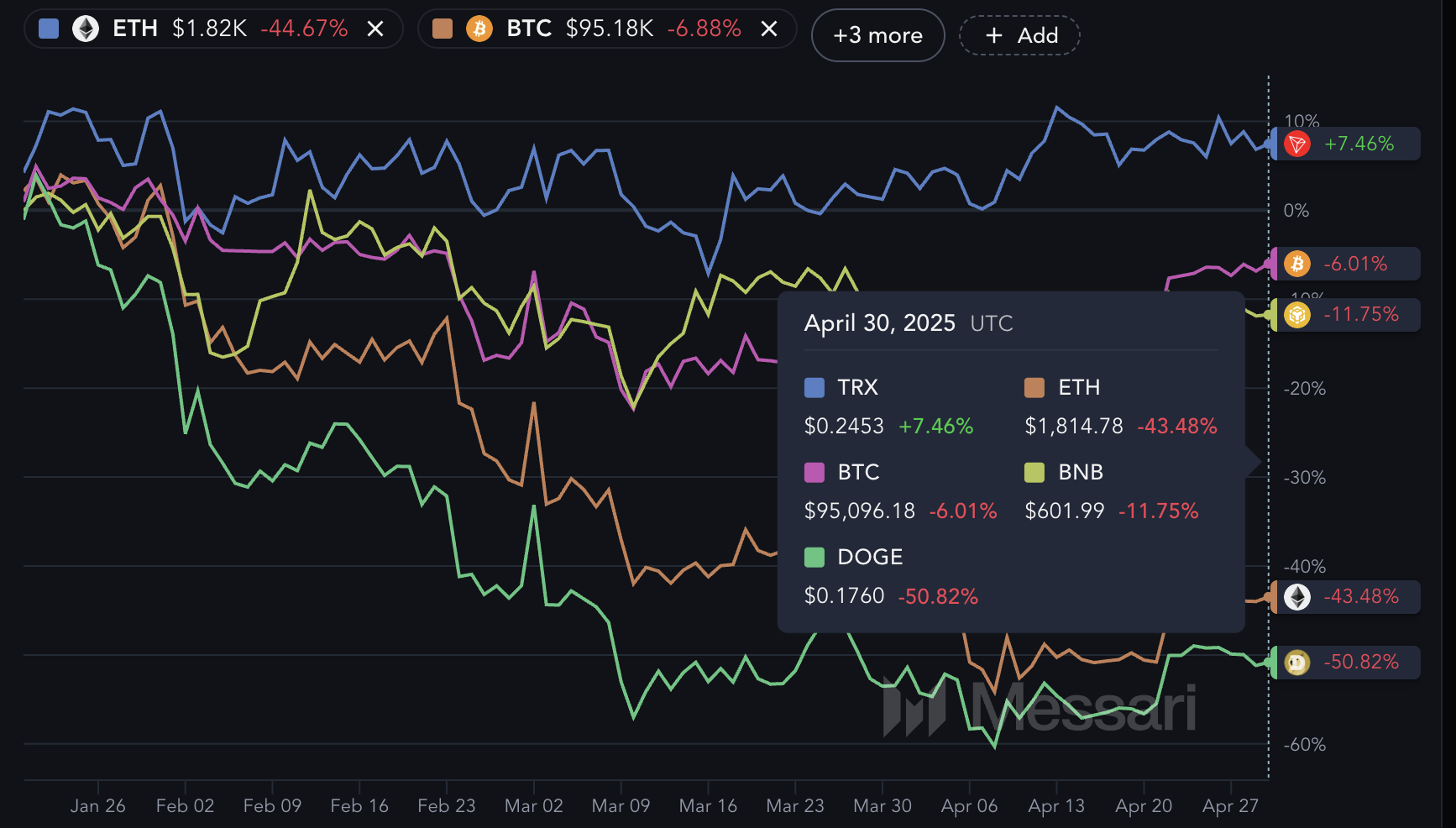Viewport: 1456px width, 828px height.
Task: Select the DOGE icon beside -50.82%
Action: 1299,662
